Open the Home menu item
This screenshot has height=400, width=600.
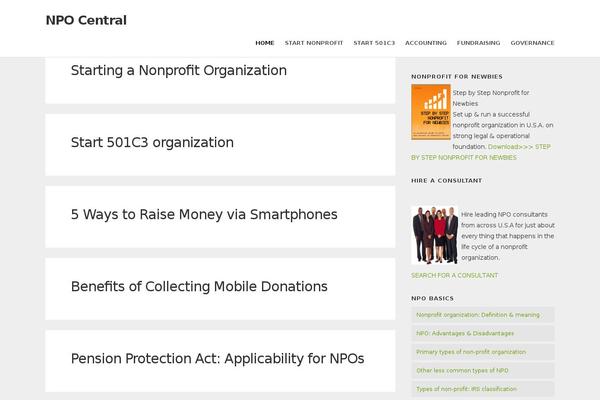click(264, 43)
